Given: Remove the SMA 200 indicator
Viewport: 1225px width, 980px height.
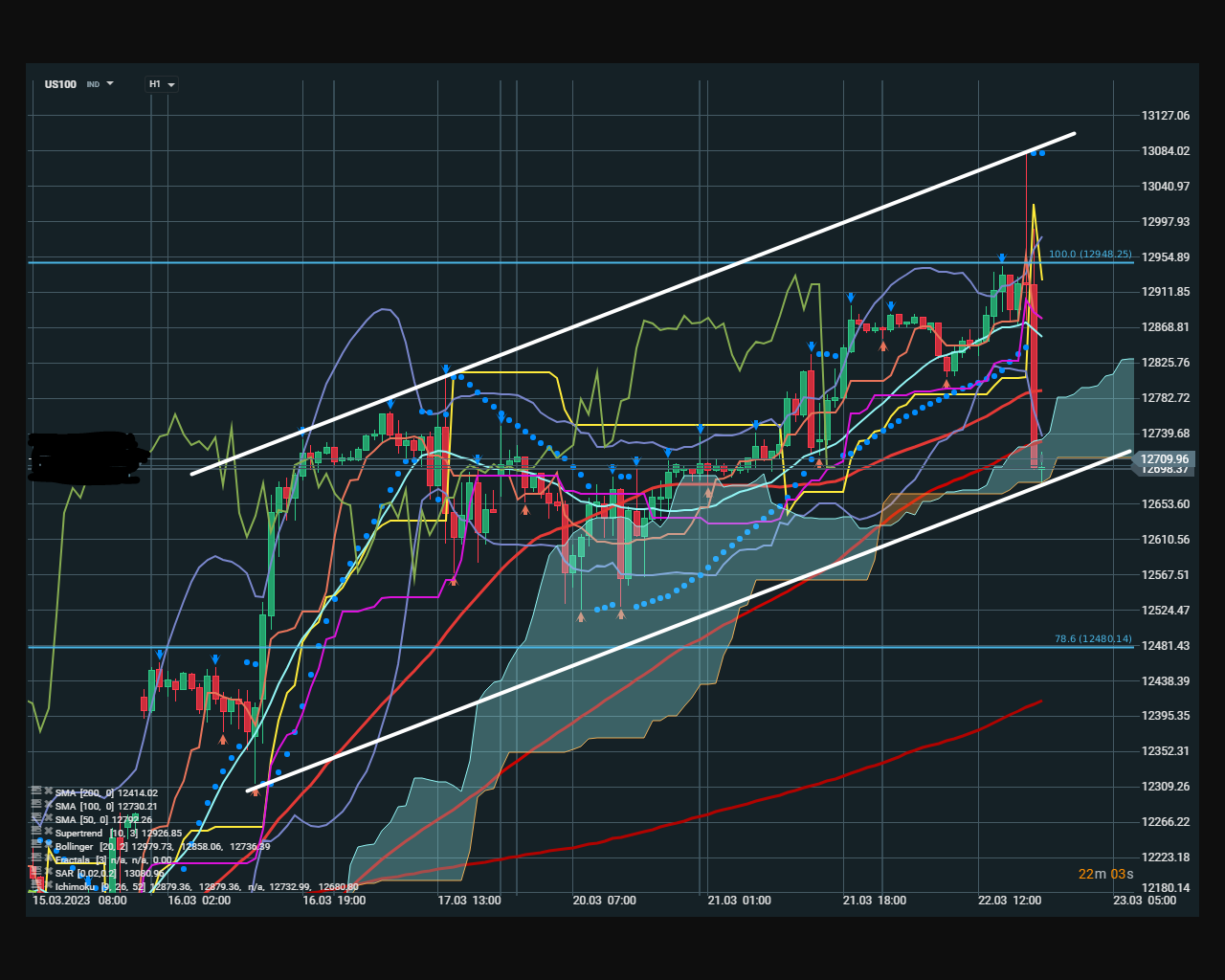Looking at the screenshot, I should 48,791.
